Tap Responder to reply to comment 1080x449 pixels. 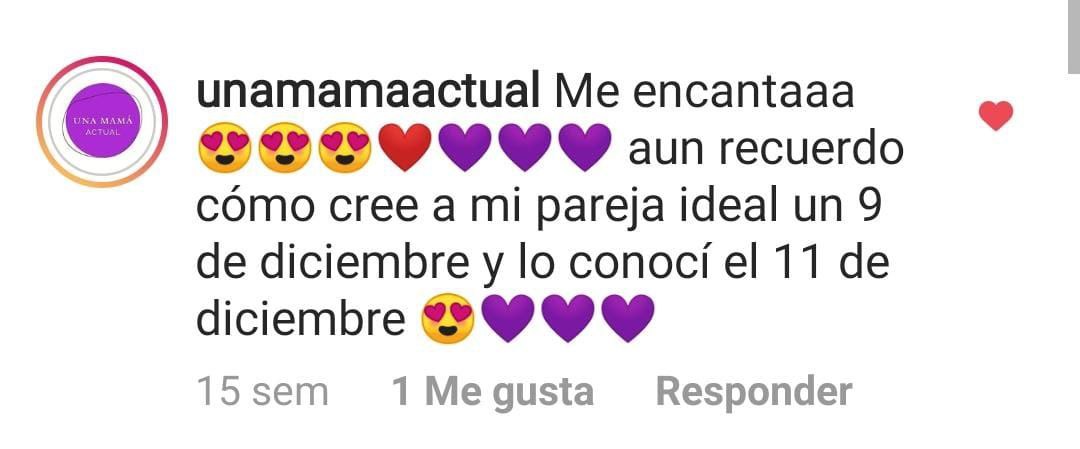click(x=754, y=392)
